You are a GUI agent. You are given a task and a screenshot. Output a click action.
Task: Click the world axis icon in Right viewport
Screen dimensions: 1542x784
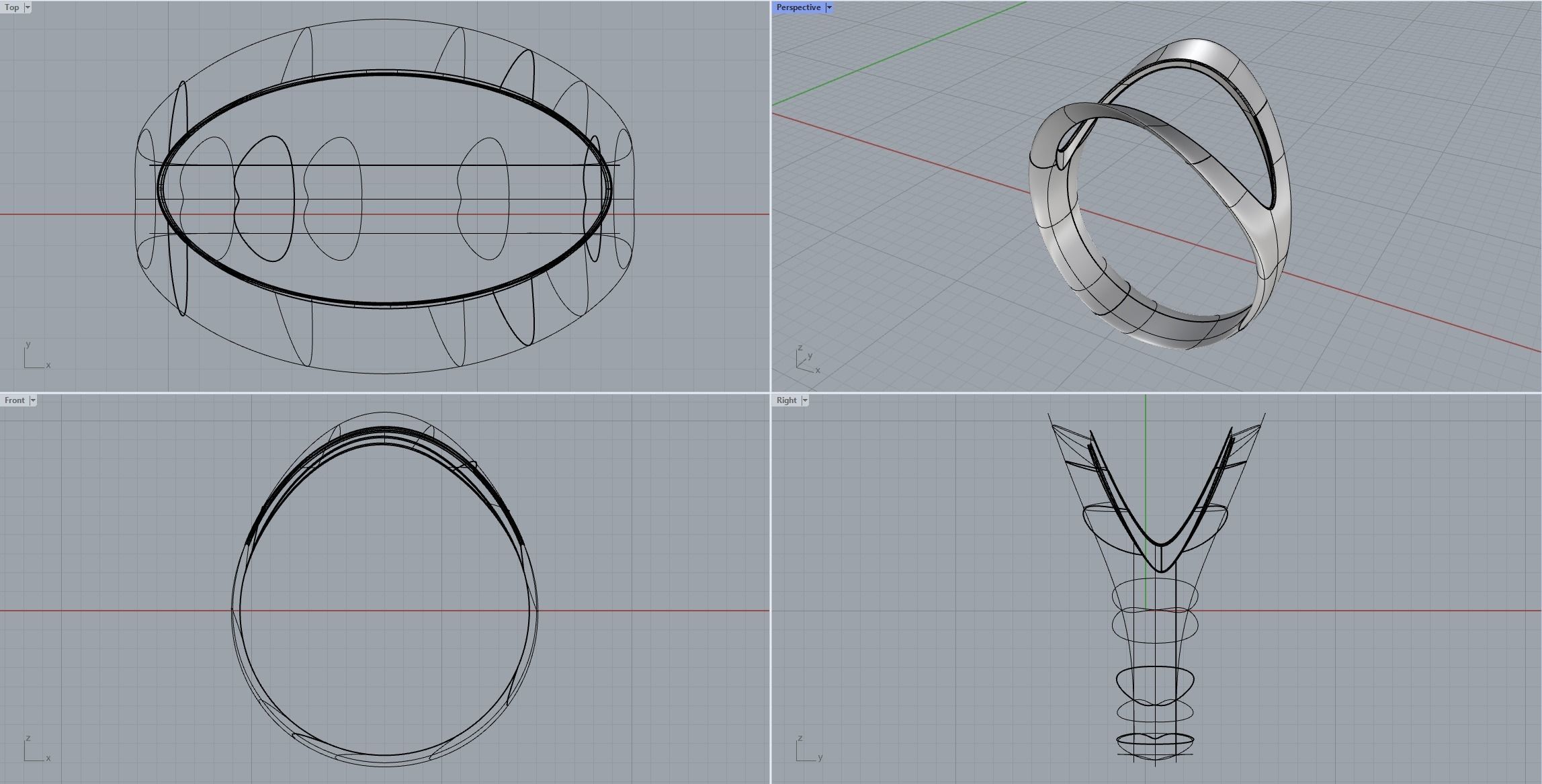coord(809,748)
